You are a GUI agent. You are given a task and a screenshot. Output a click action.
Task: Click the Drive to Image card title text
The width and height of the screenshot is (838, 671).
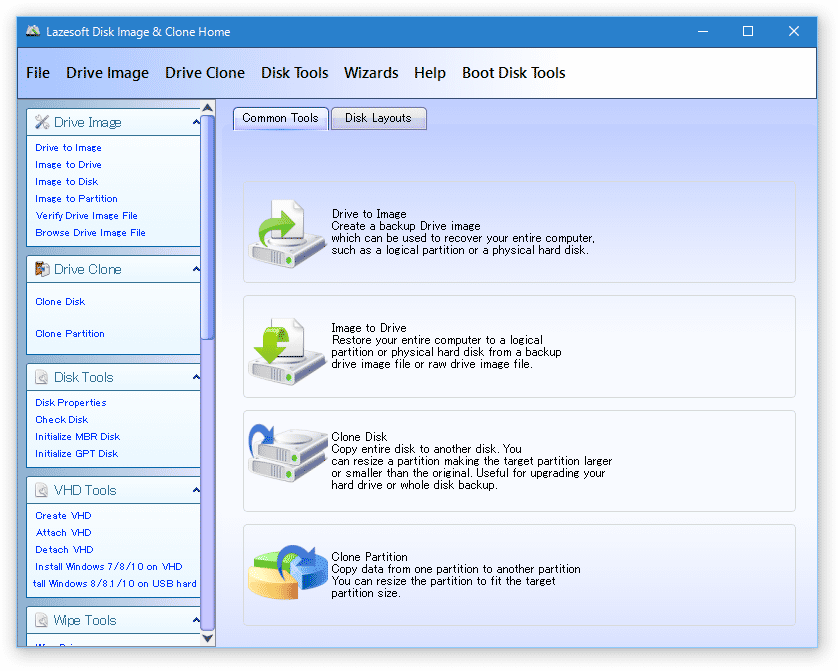[369, 214]
